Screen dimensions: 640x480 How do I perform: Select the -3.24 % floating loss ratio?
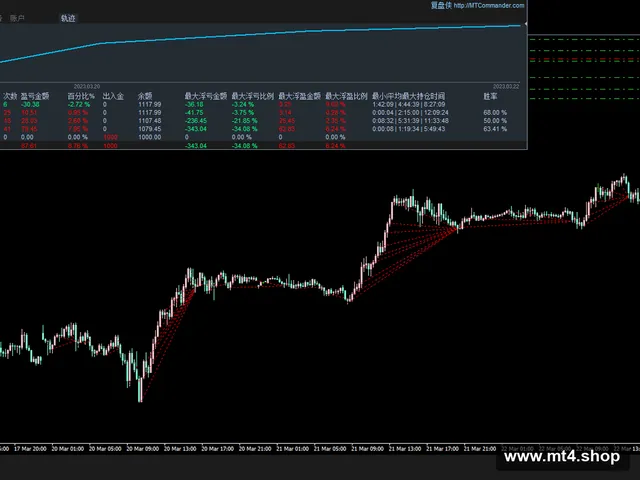click(242, 104)
